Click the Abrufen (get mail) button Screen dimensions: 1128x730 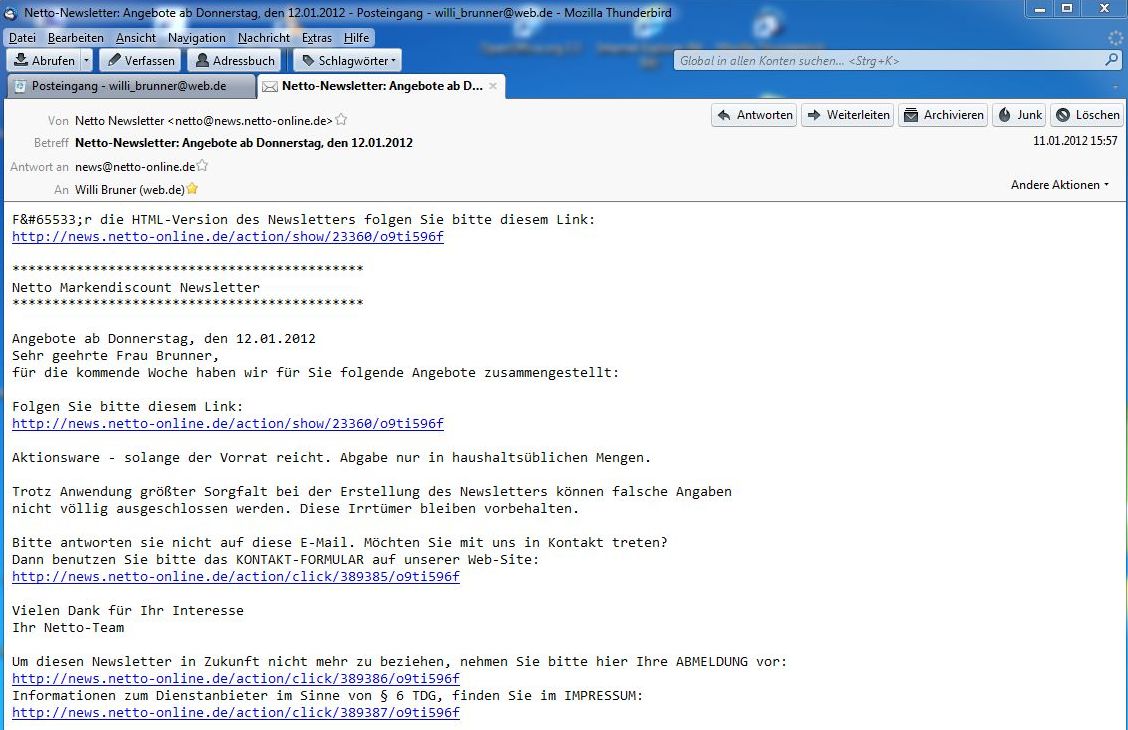(44, 60)
